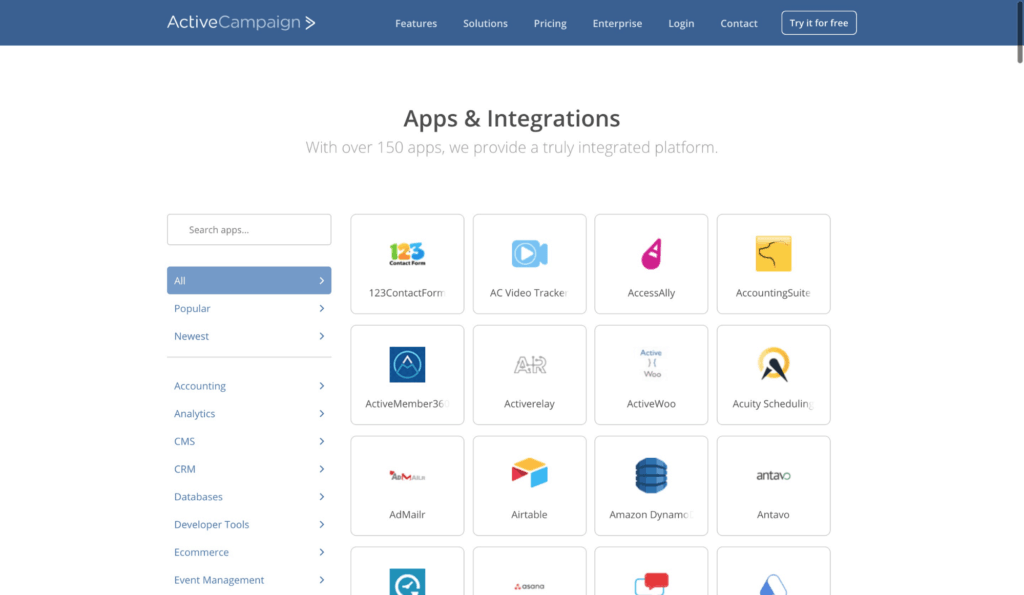Go to Pricing in the navbar
Screen dimensions: 1024x595
pos(550,23)
